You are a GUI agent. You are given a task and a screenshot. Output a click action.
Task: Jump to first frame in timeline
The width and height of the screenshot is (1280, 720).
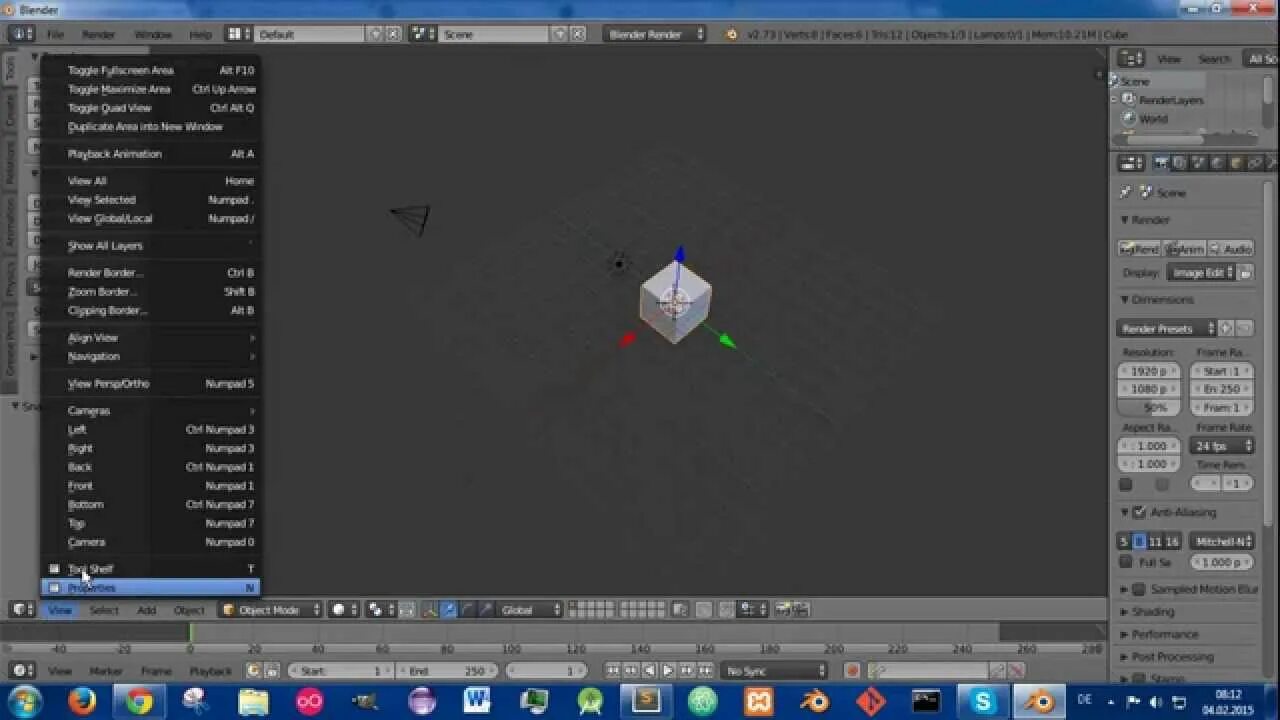[613, 671]
